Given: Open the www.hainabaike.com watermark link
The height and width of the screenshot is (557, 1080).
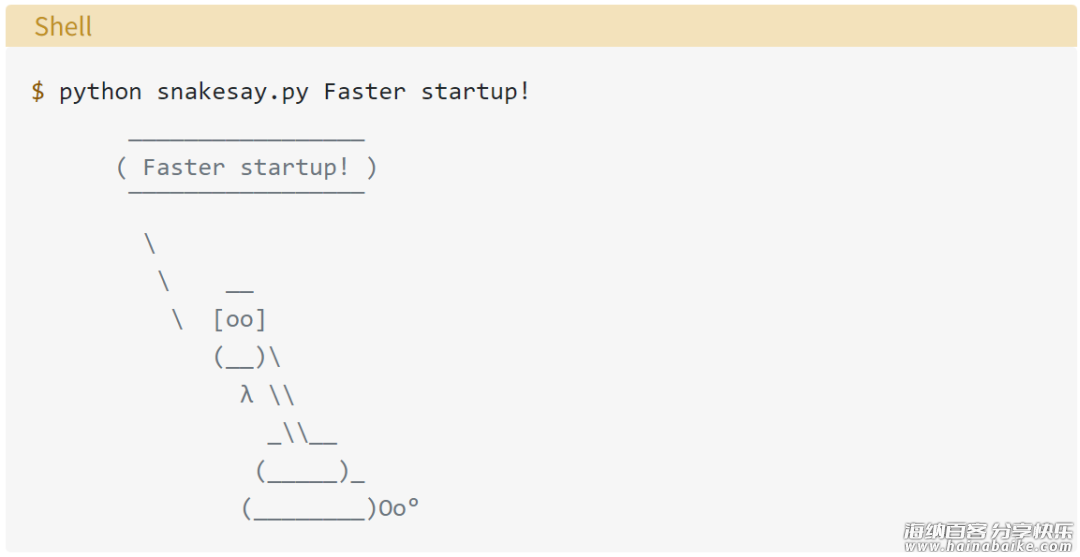Looking at the screenshot, I should pos(988,547).
